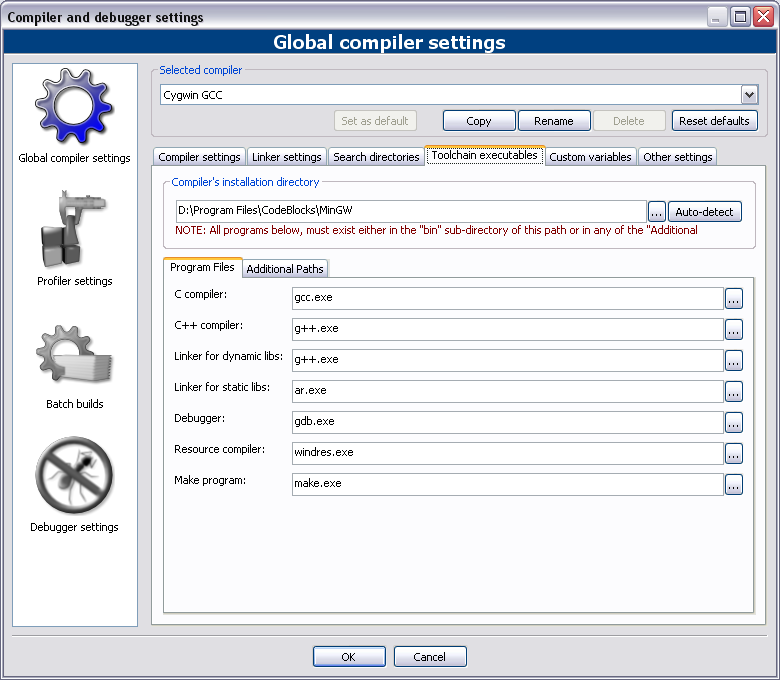This screenshot has height=680, width=780.
Task: Open the Custom variables tab
Action: (590, 157)
